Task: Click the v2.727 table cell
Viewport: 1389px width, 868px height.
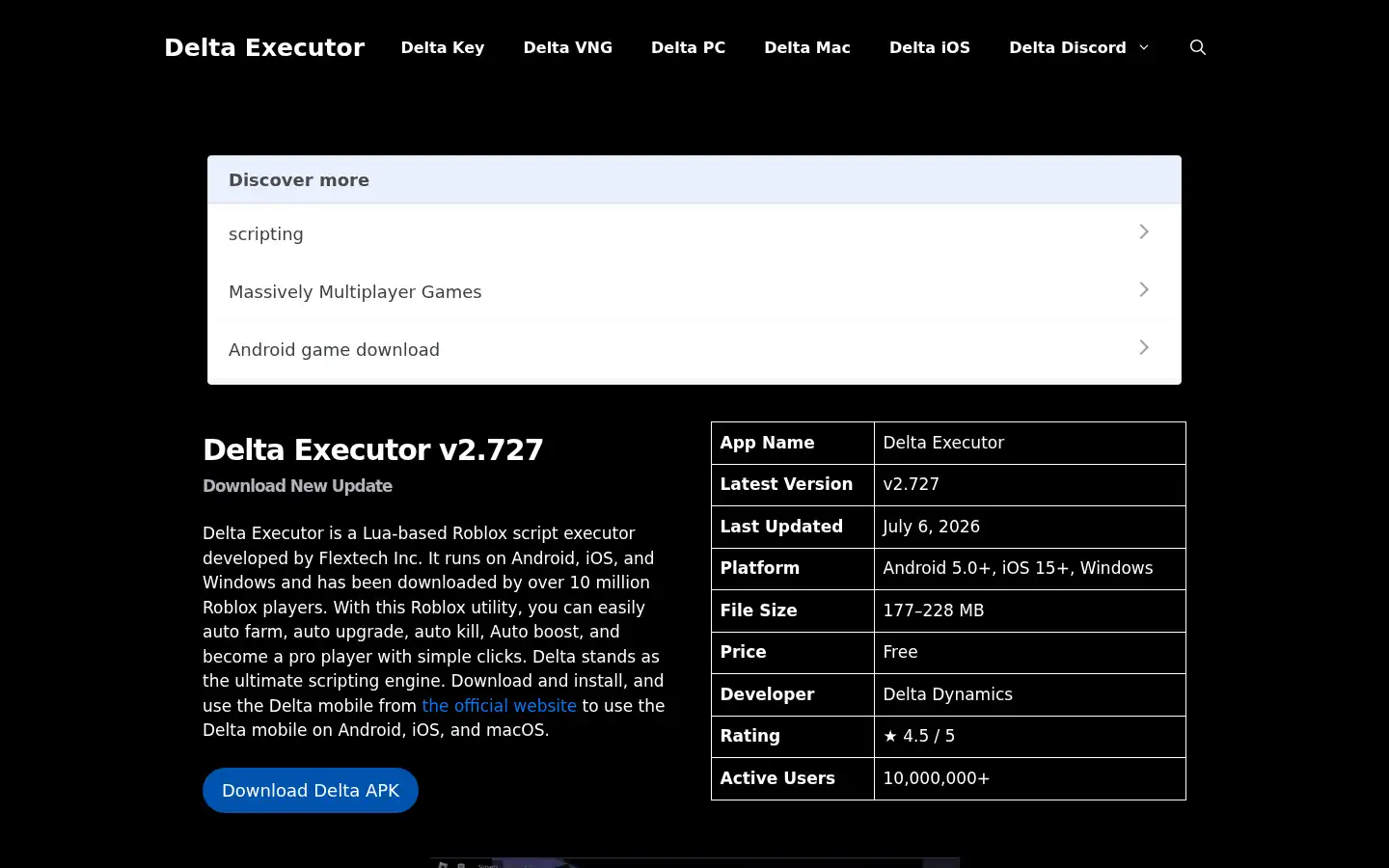Action: click(x=1030, y=484)
